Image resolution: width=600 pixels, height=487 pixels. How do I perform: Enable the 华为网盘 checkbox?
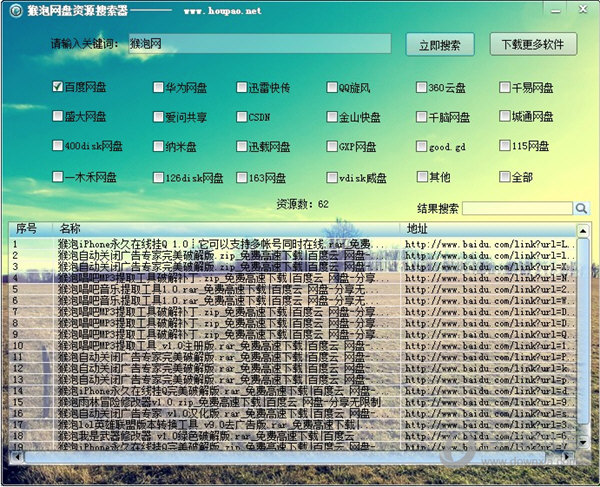coord(158,87)
